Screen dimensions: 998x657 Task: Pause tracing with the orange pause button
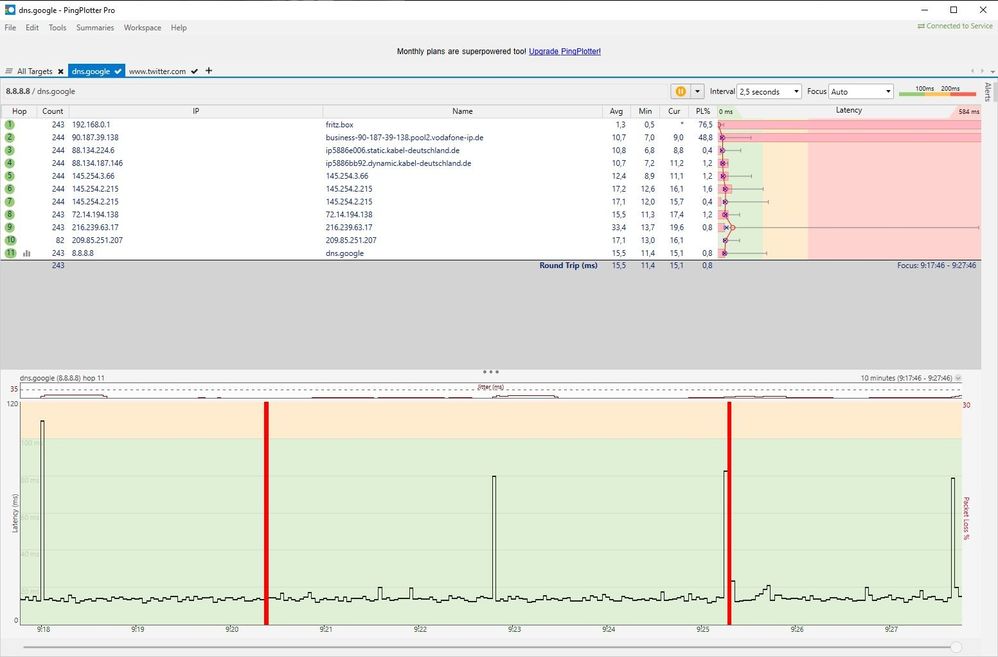[x=681, y=91]
